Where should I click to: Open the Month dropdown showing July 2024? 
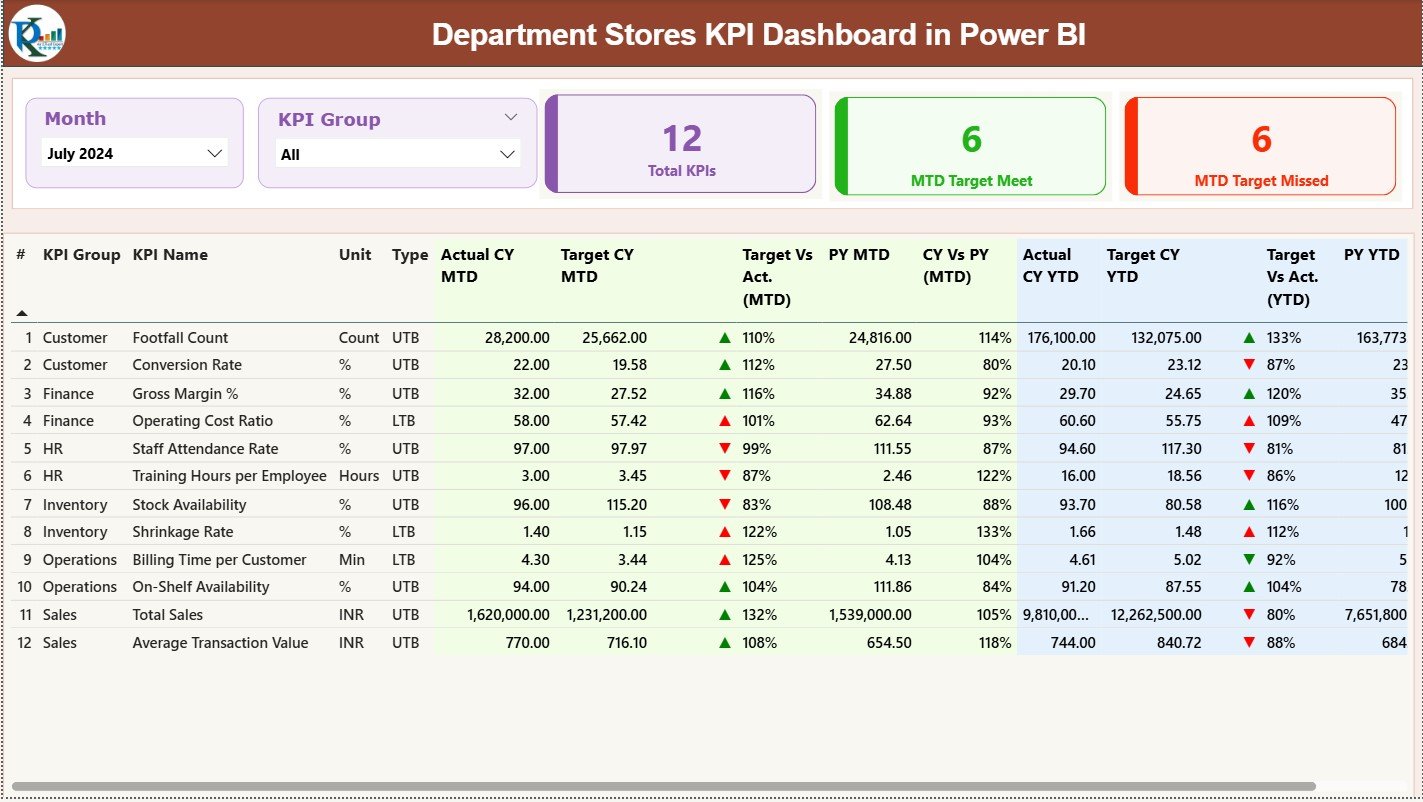(x=133, y=152)
